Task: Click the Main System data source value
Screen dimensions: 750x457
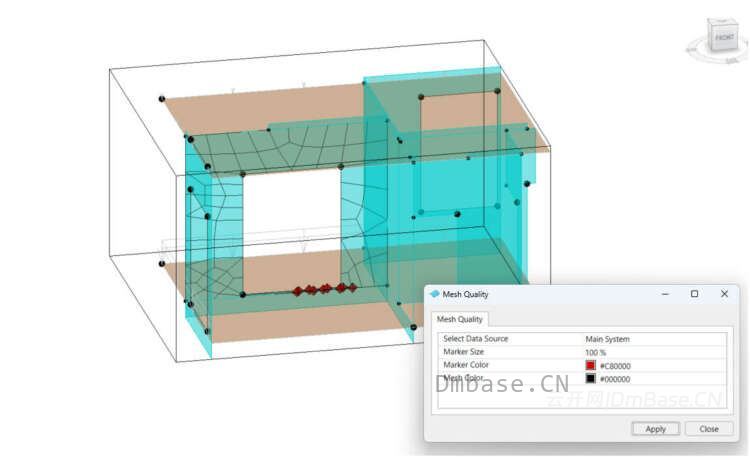Action: tap(607, 339)
